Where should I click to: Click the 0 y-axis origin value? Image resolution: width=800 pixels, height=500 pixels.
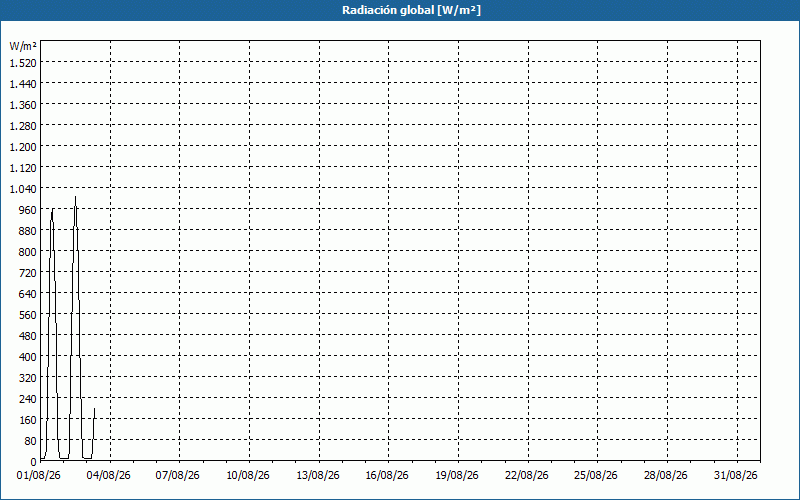click(x=34, y=462)
